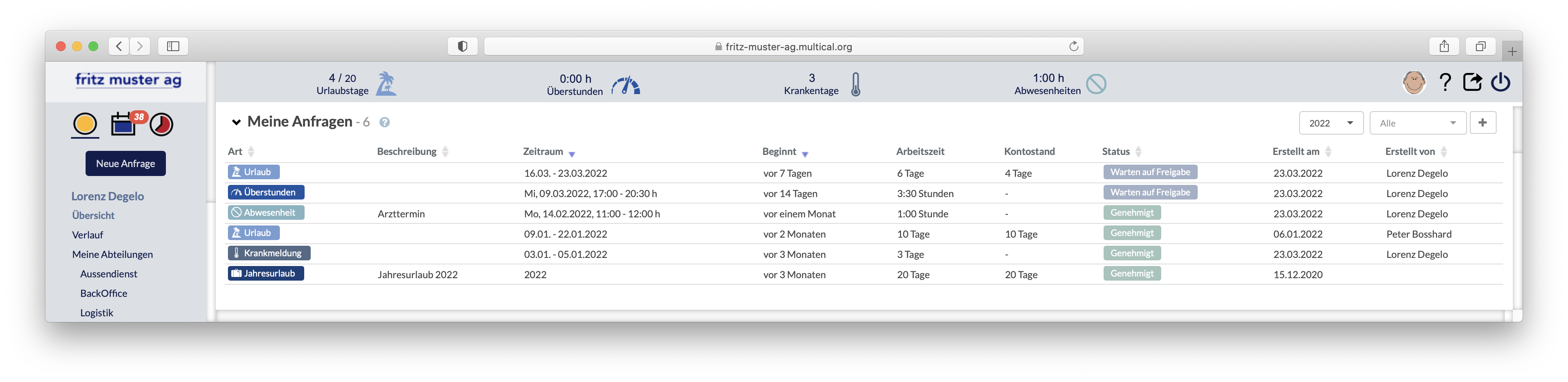Select the yellow sun dashboard icon
The image size is (1568, 382).
tap(85, 124)
